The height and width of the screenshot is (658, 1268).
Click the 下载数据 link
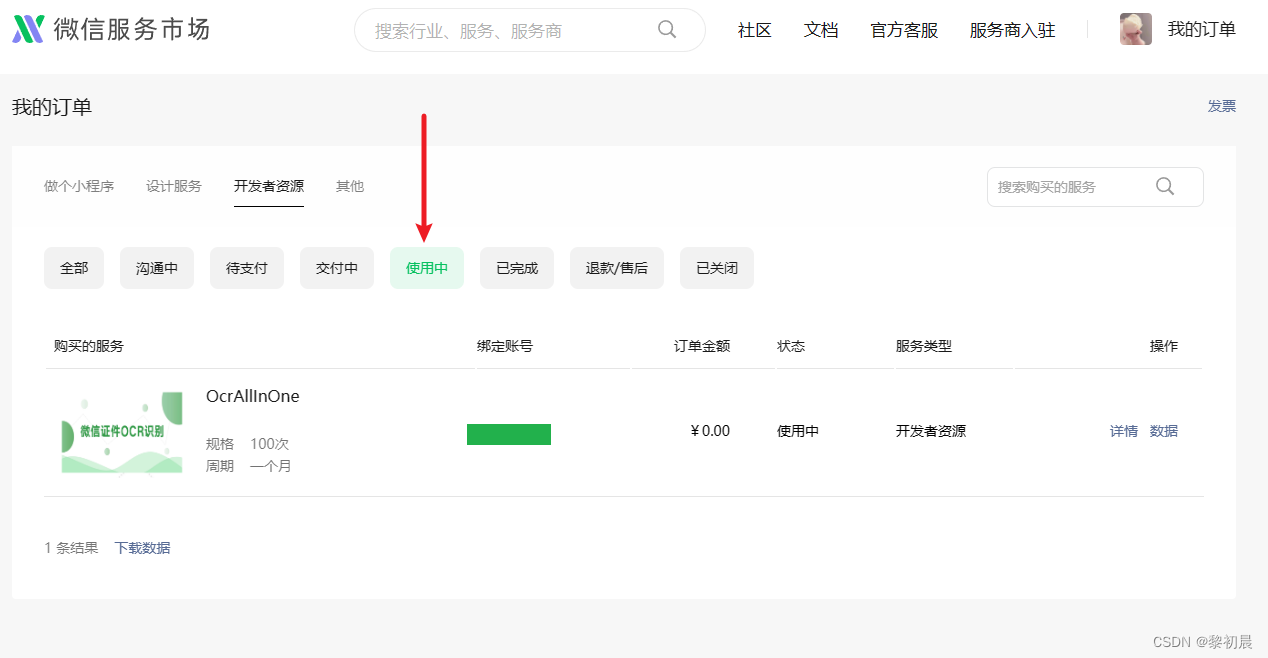point(143,548)
